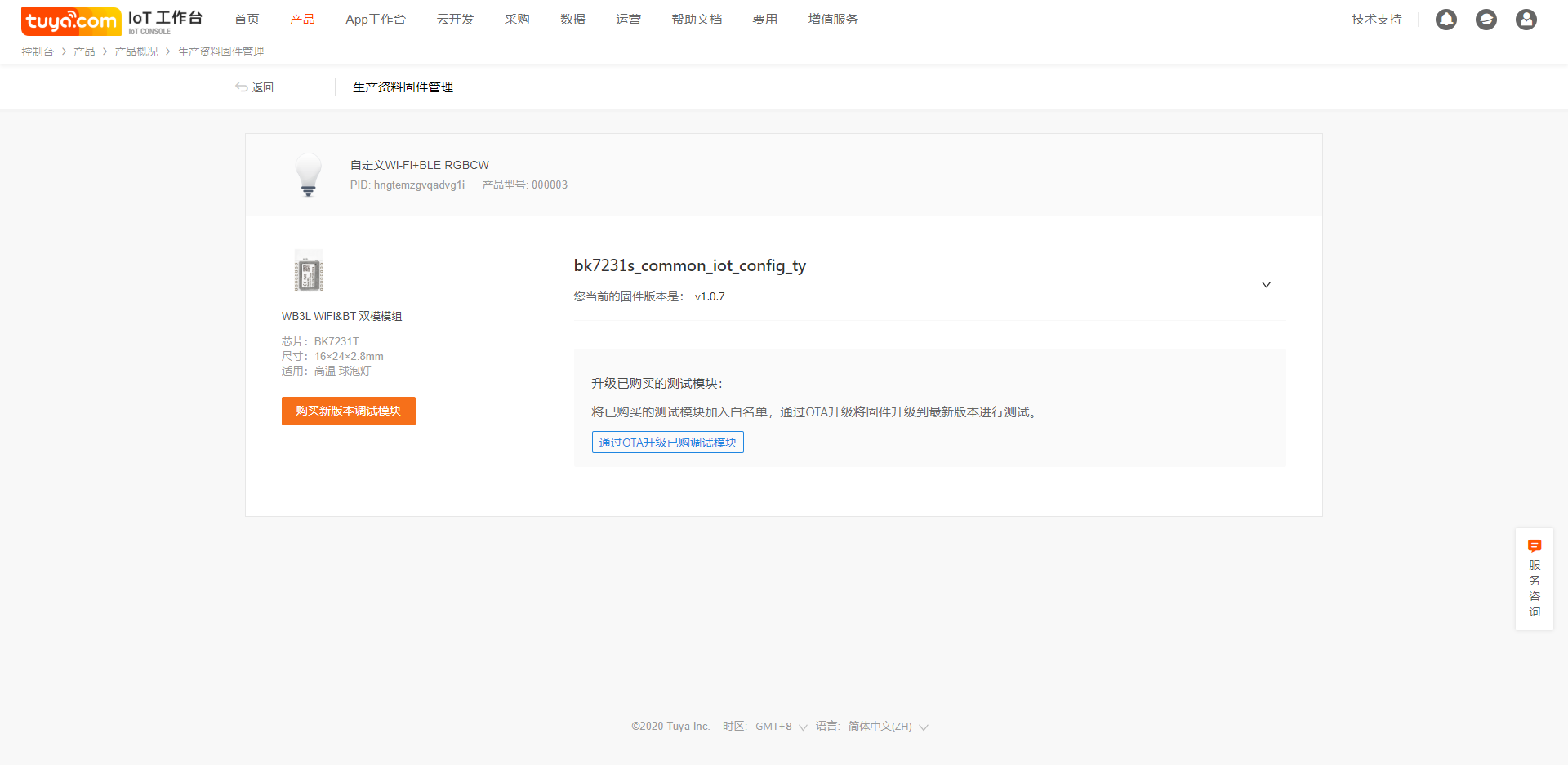Open the 简体中文(ZH) language dropdown
Viewport: 1568px width, 765px height.
coord(888,727)
